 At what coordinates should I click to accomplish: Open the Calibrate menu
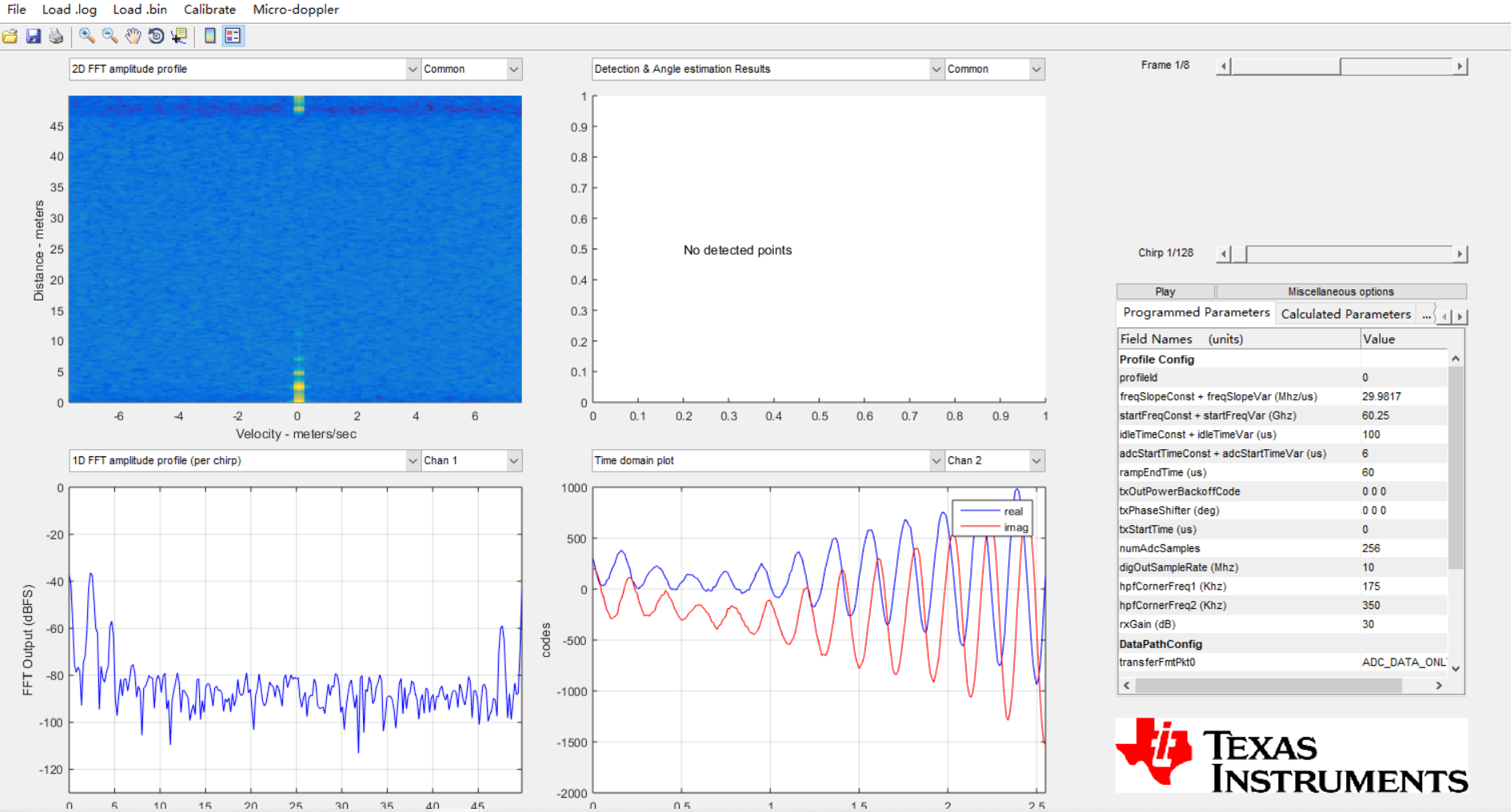click(x=210, y=10)
